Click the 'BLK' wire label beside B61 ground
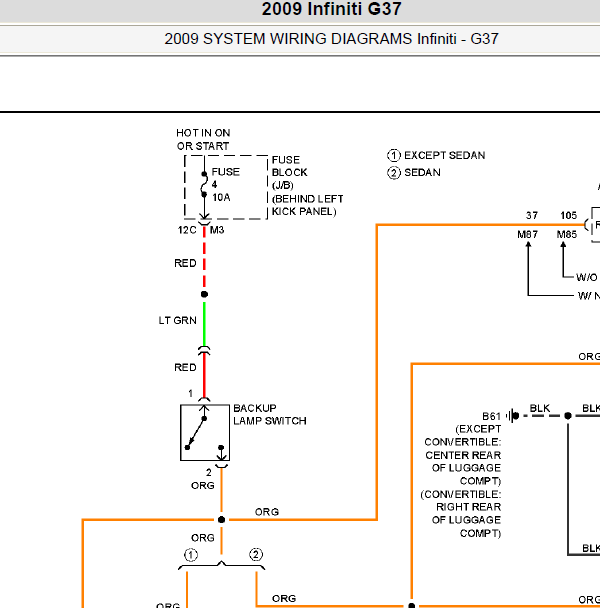This screenshot has width=600, height=608. 540,408
